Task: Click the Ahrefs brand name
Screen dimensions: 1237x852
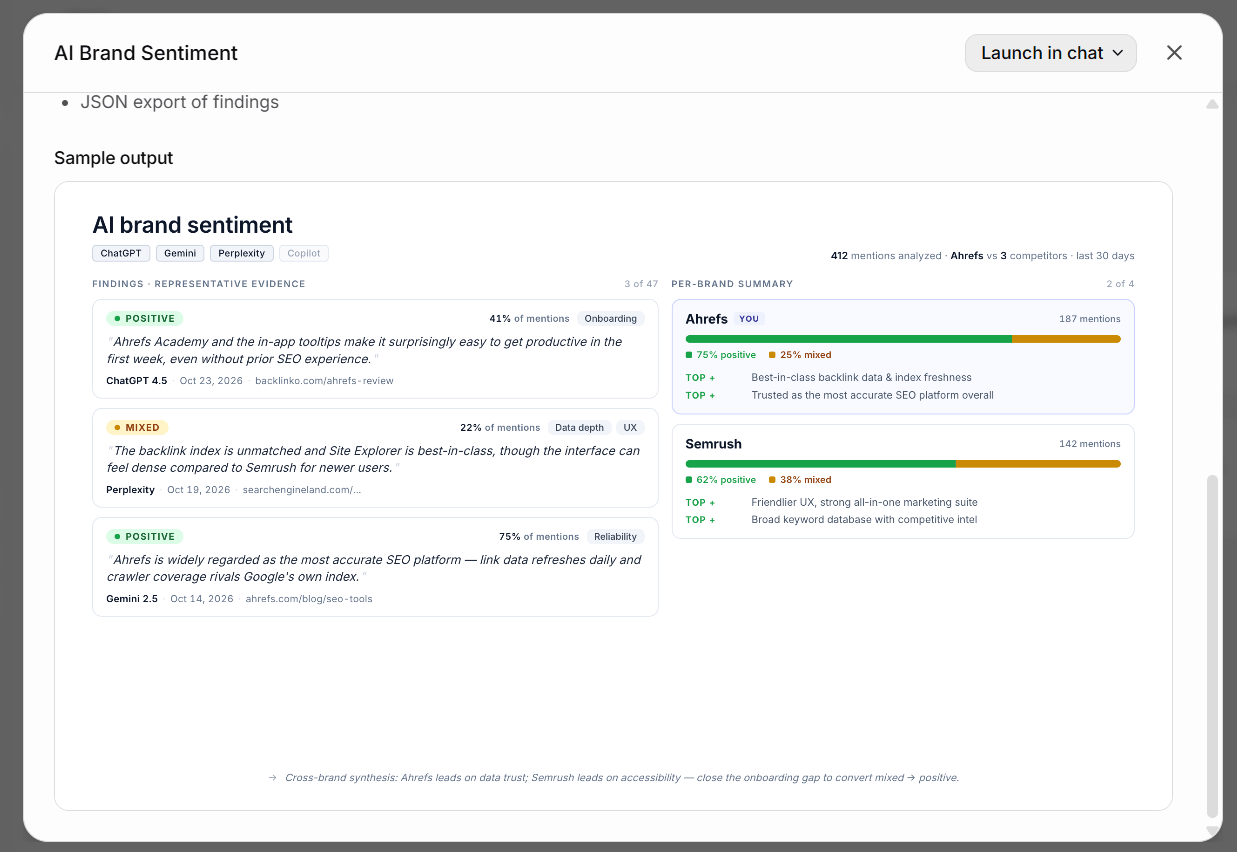Action: click(x=707, y=319)
